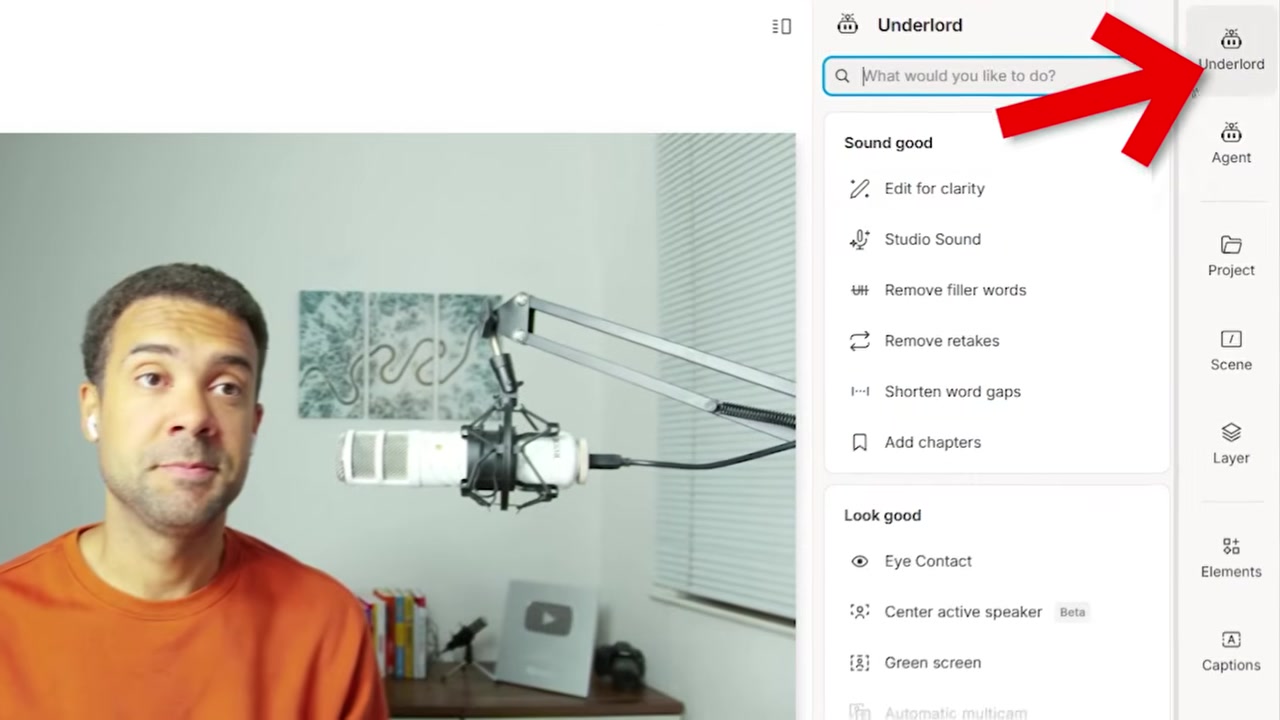Click the Sound good section heading
Image resolution: width=1280 pixels, height=720 pixels.
click(x=888, y=143)
